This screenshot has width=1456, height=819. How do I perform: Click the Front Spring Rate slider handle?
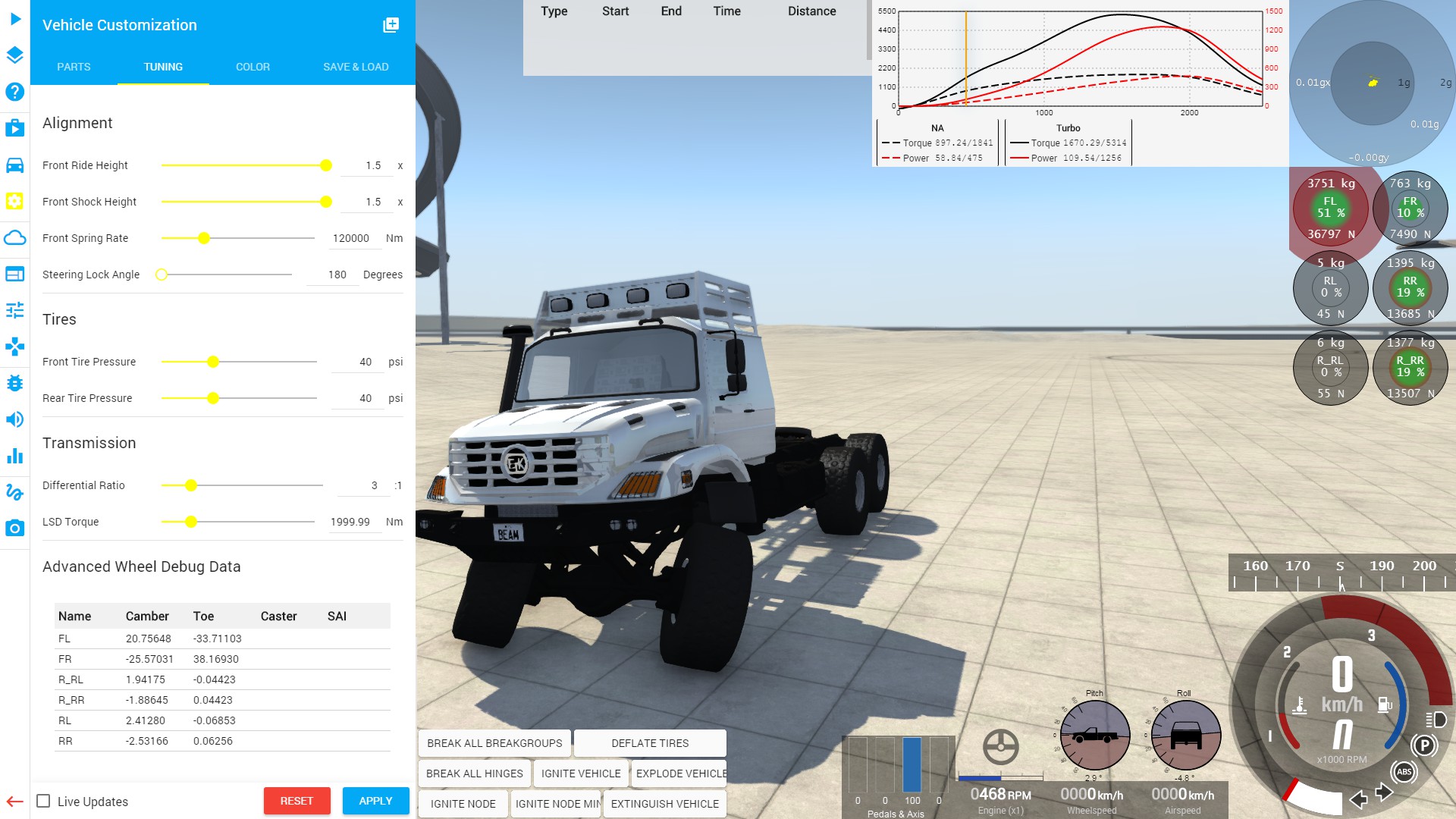(204, 238)
